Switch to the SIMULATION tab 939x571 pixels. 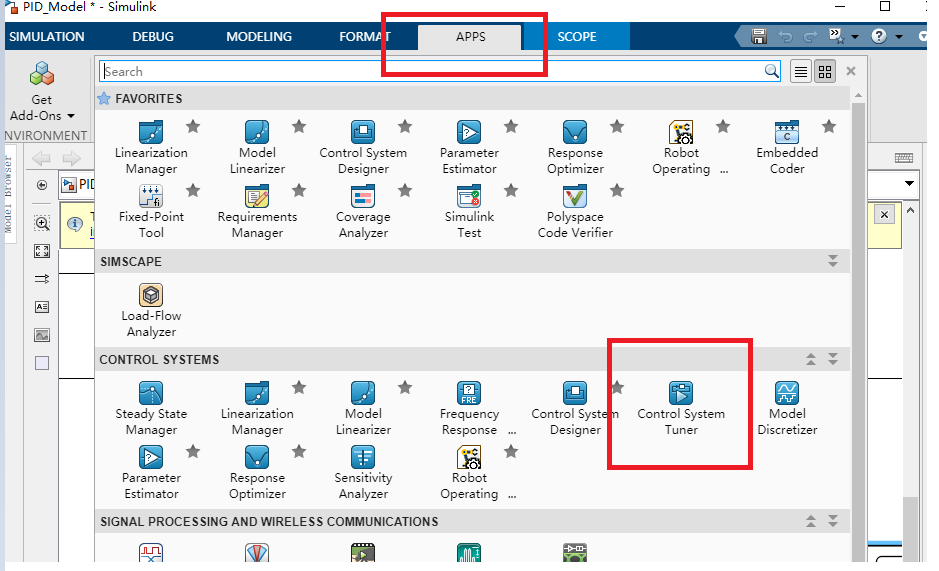click(47, 37)
